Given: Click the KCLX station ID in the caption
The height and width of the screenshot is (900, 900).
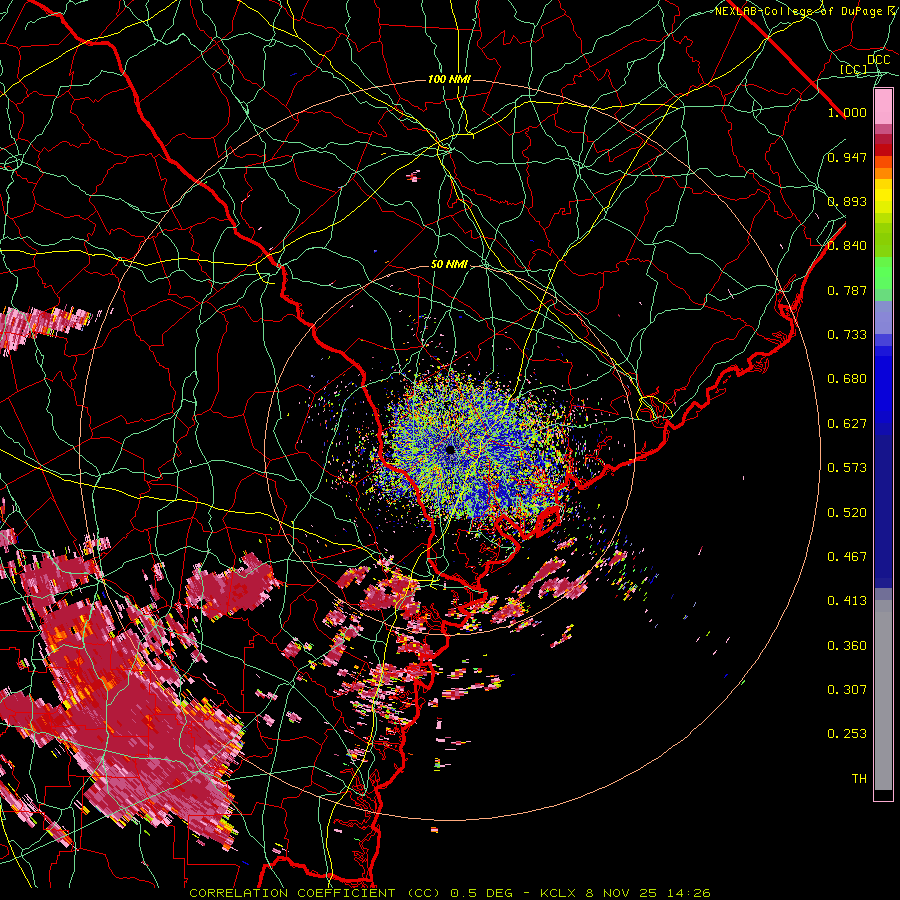Looking at the screenshot, I should coord(557,893).
